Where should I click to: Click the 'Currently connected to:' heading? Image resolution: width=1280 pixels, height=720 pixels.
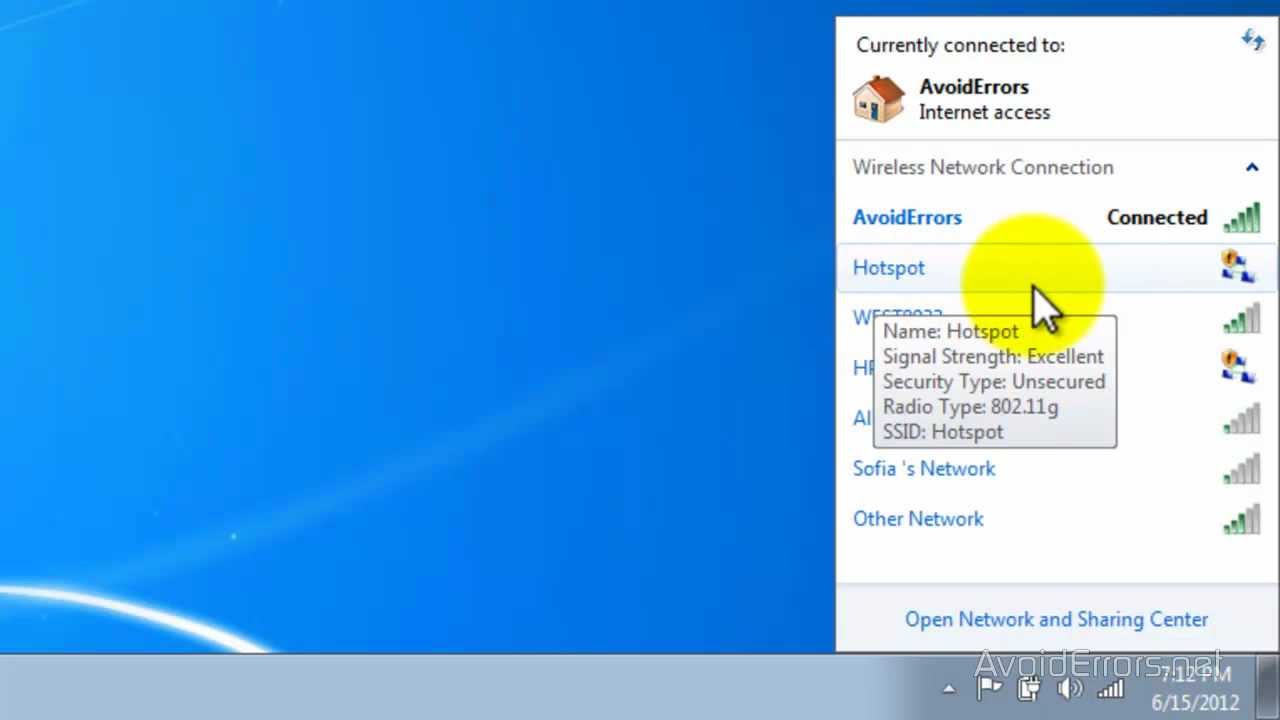coord(960,45)
